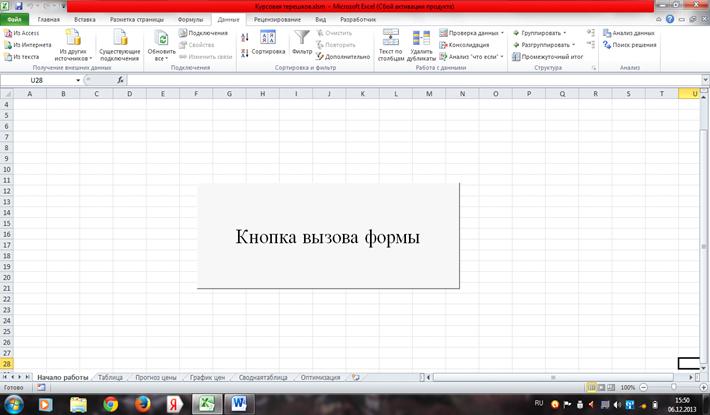710x415 pixels.
Task: Open Google Chrome from the taskbar
Action: point(110,403)
